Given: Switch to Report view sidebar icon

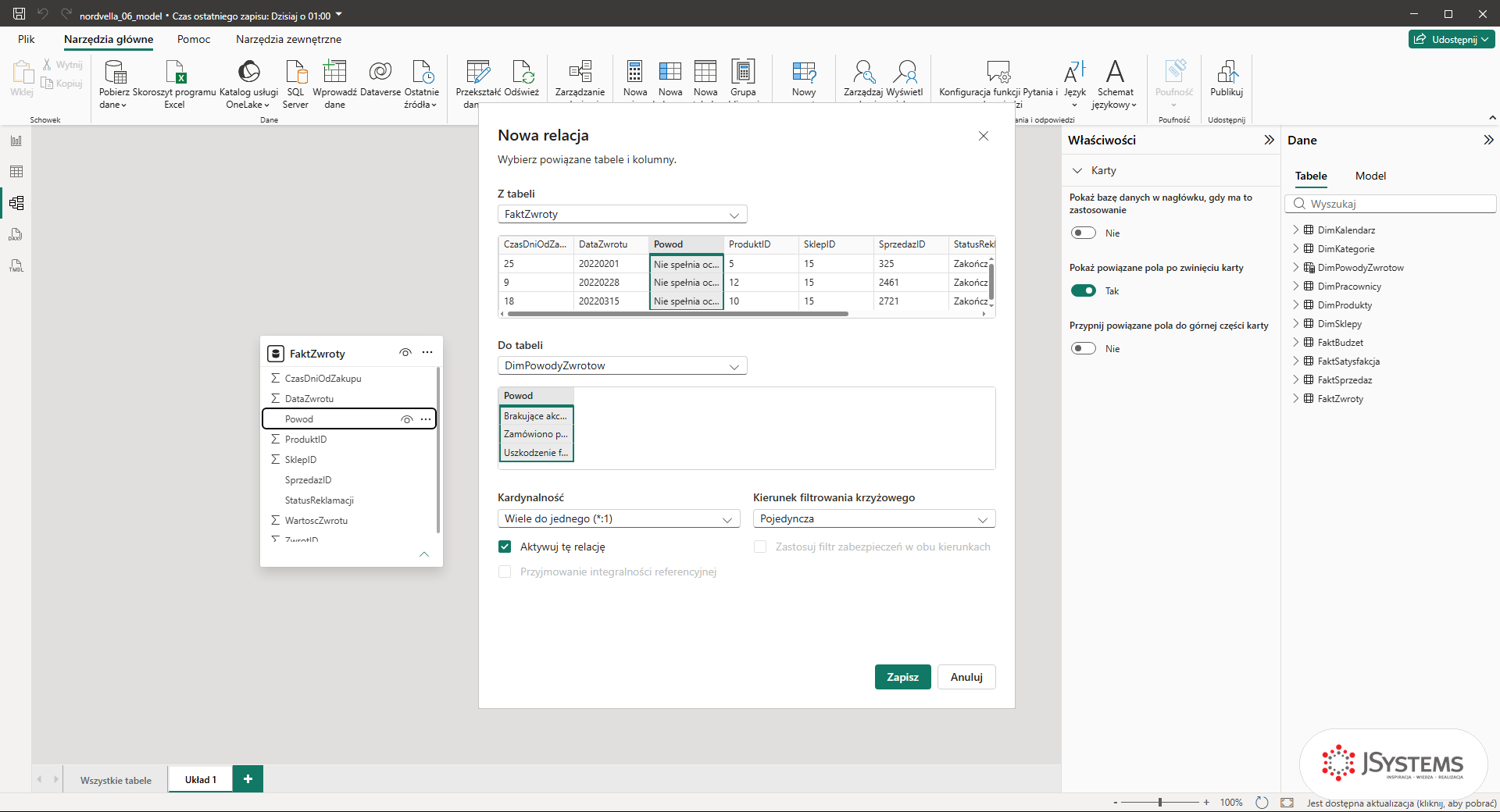Looking at the screenshot, I should point(16,141).
